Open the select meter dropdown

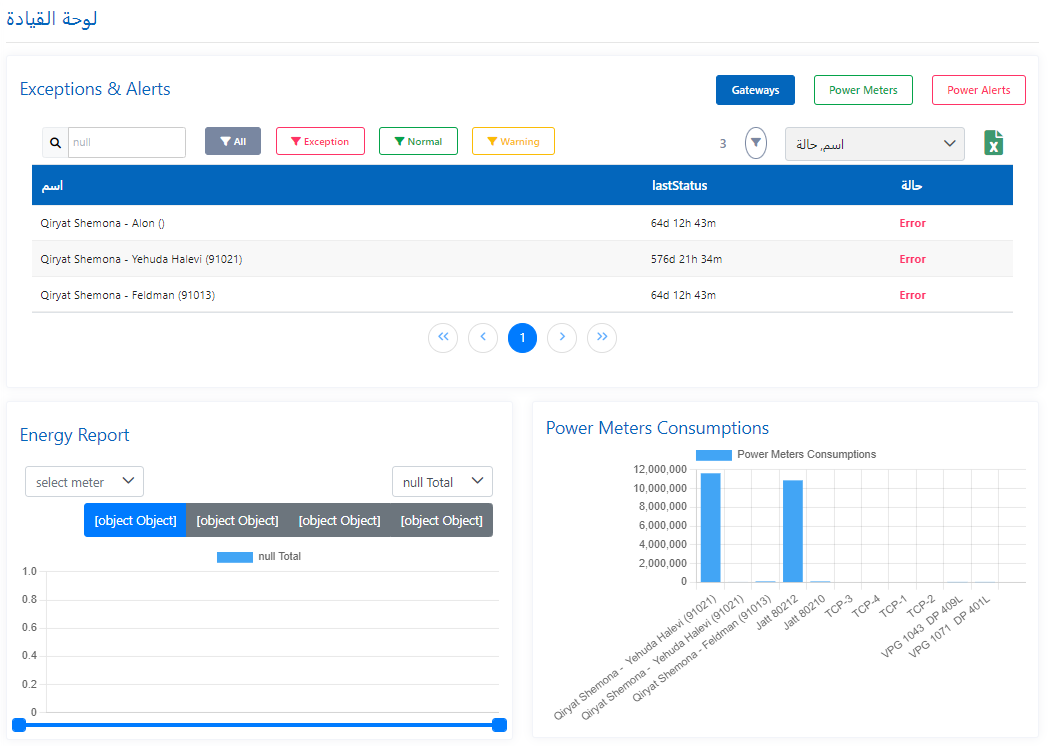pyautogui.click(x=84, y=481)
